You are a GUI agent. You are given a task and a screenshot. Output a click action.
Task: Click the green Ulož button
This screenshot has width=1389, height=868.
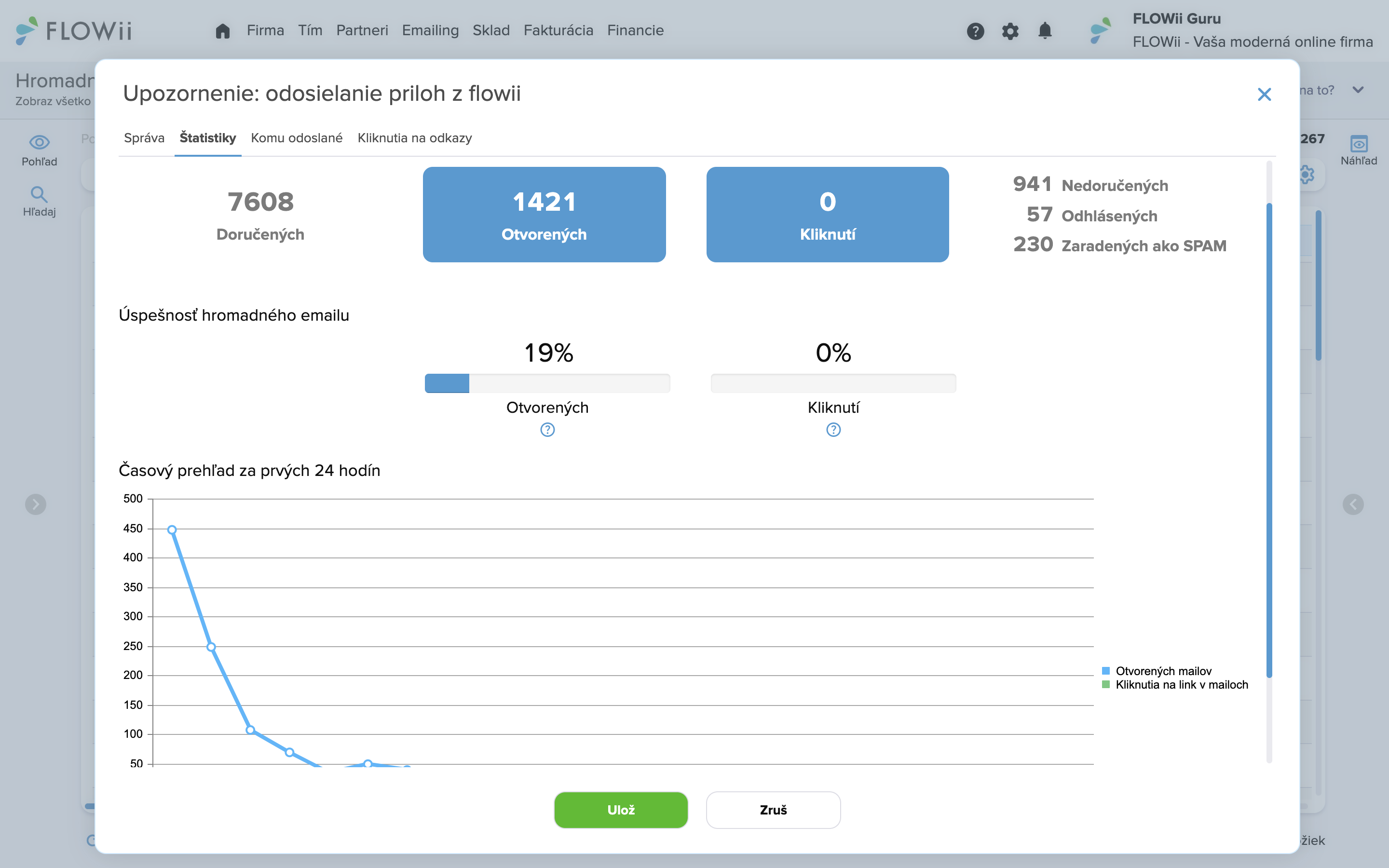[x=620, y=810]
